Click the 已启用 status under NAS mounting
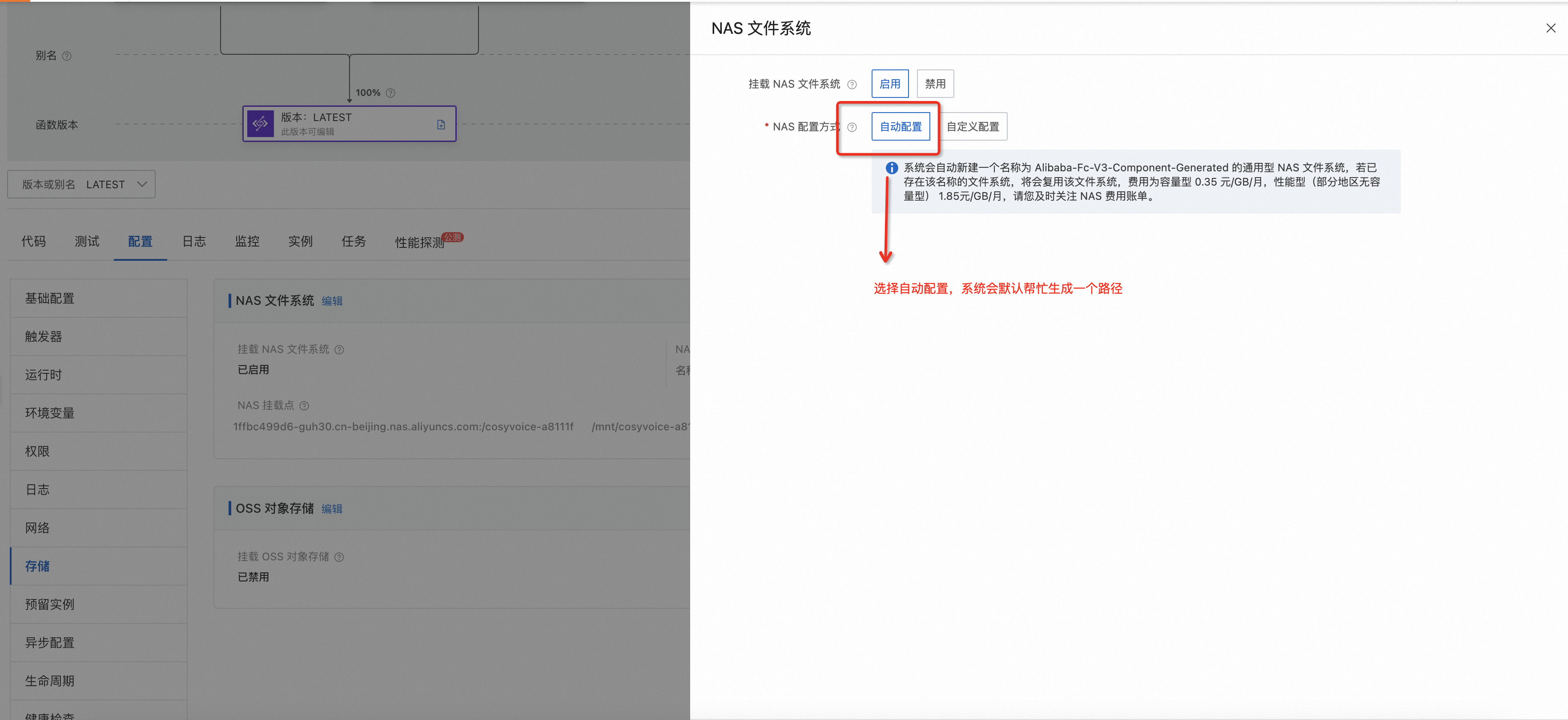This screenshot has height=720, width=1568. click(253, 370)
